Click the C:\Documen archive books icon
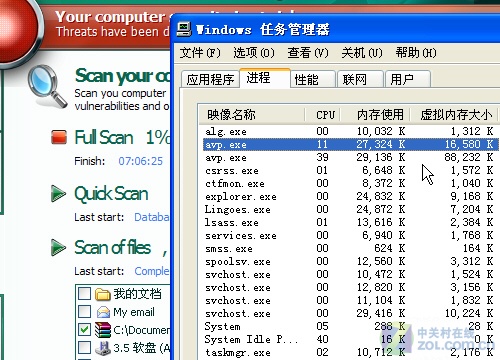 point(103,330)
